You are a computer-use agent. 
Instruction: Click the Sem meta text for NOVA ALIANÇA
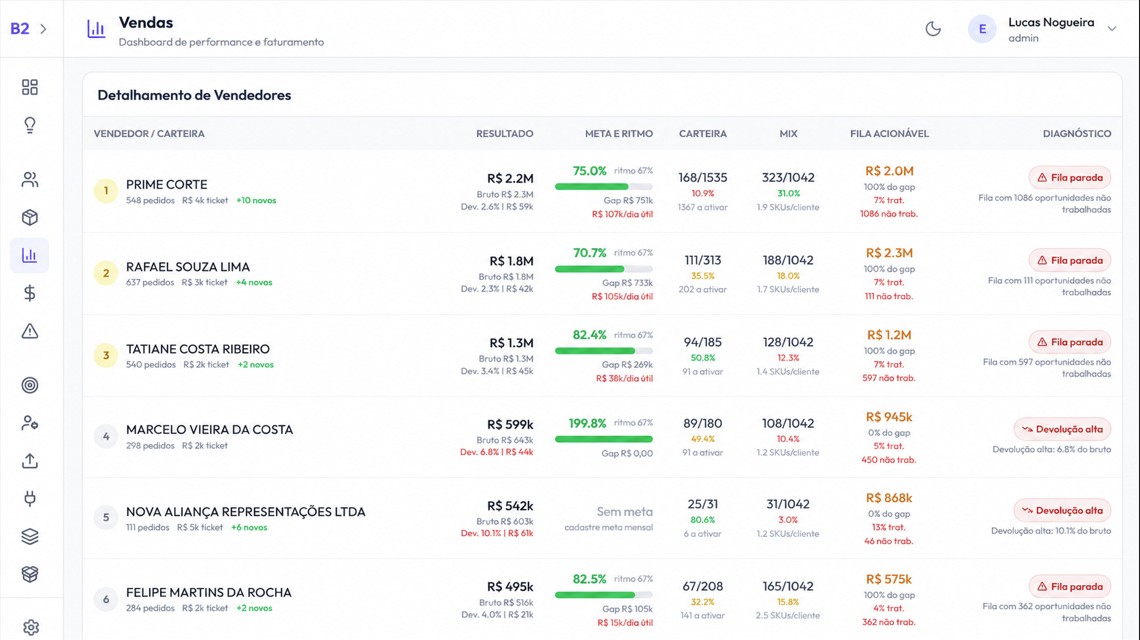pyautogui.click(x=625, y=512)
